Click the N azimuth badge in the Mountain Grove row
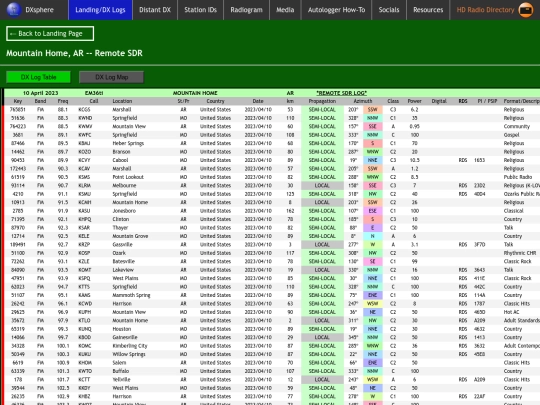Screen dimensions: 540x405 [373, 236]
